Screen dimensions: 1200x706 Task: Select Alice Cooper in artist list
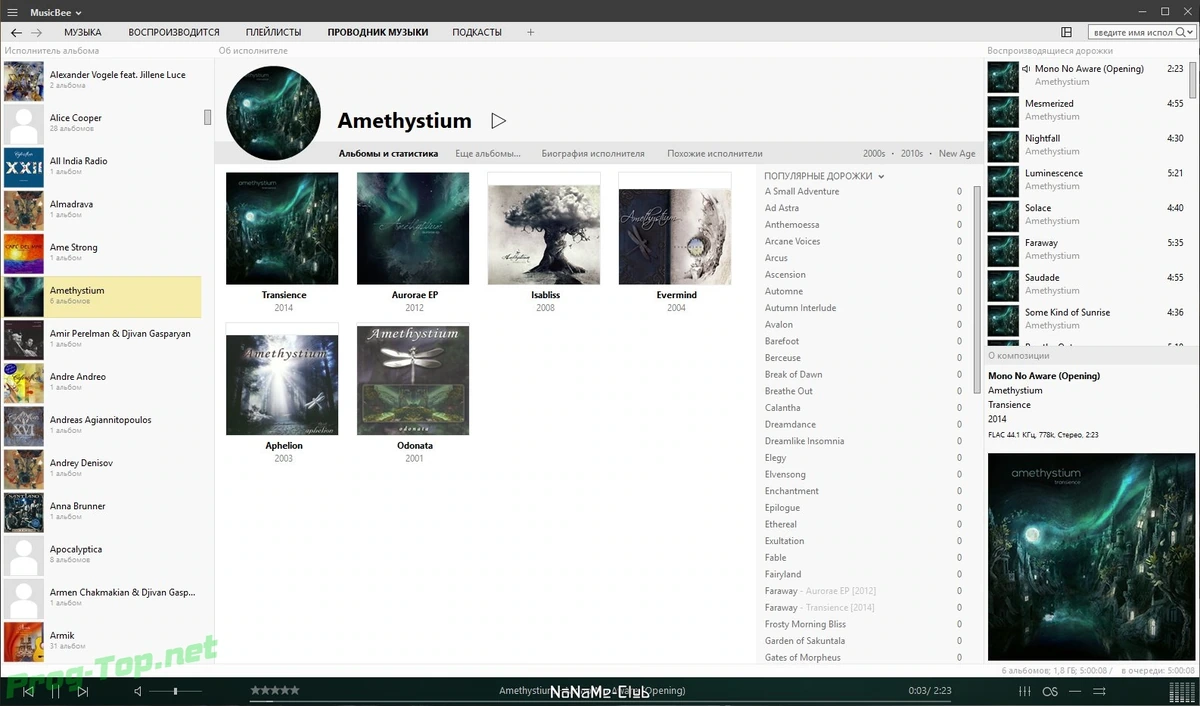(x=102, y=123)
